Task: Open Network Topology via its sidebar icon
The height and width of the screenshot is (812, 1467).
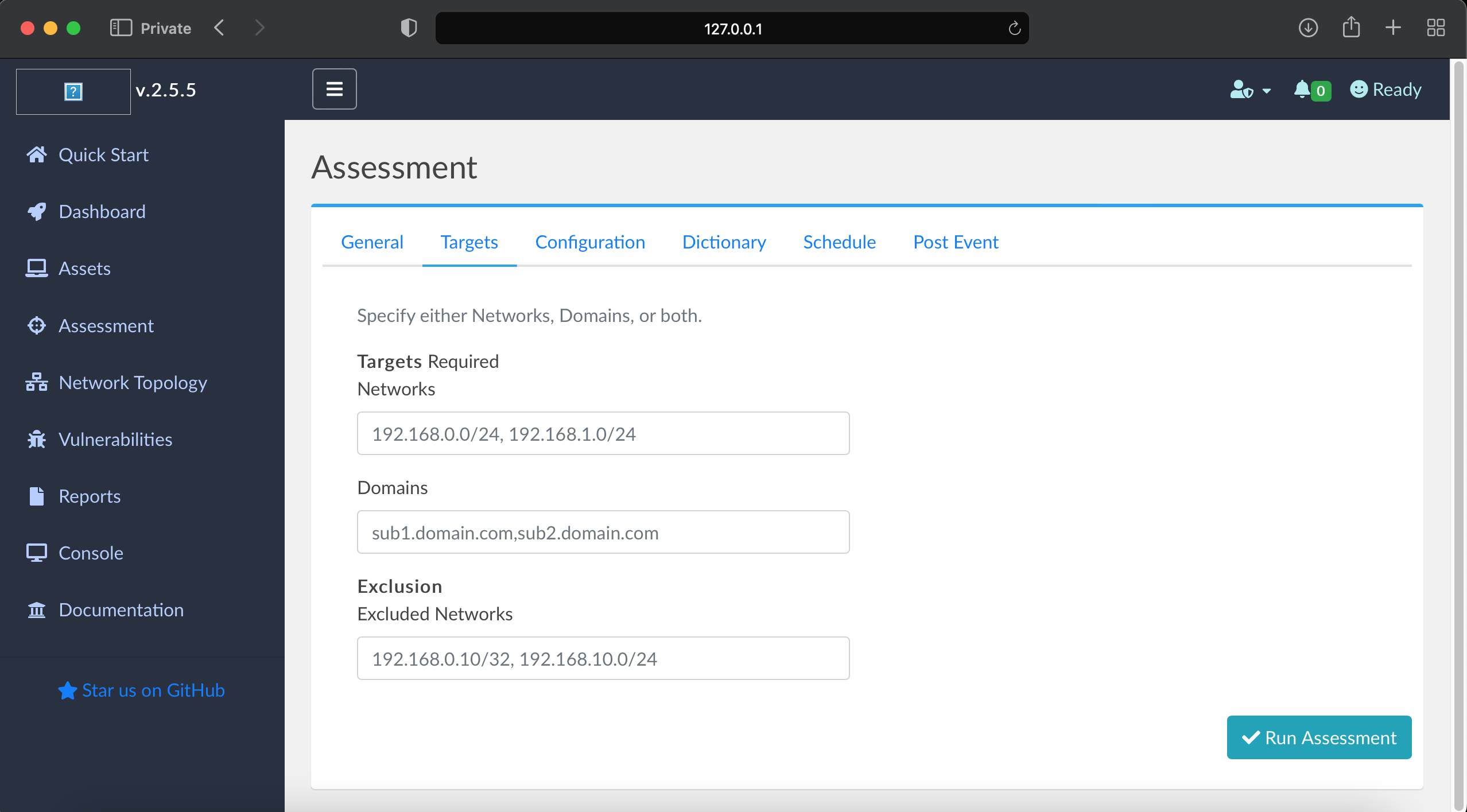Action: pos(37,382)
